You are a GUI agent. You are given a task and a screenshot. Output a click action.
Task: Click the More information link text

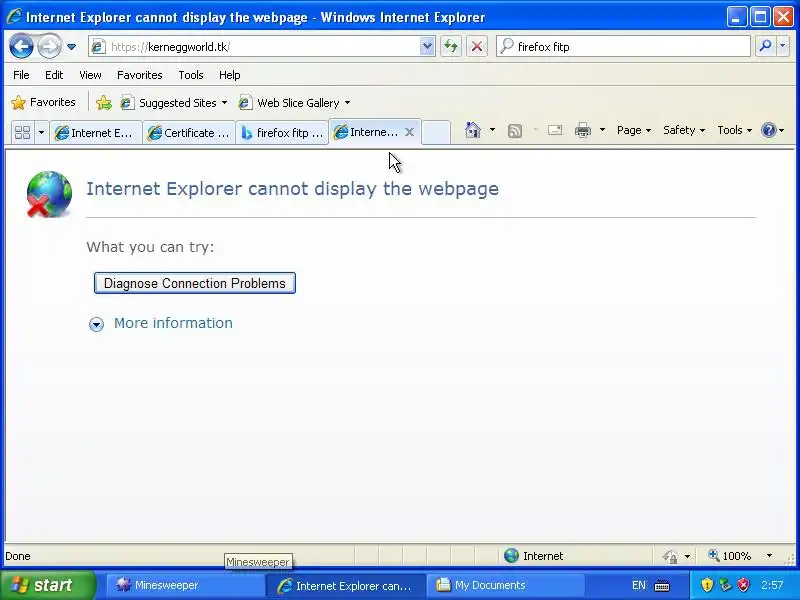pos(173,323)
